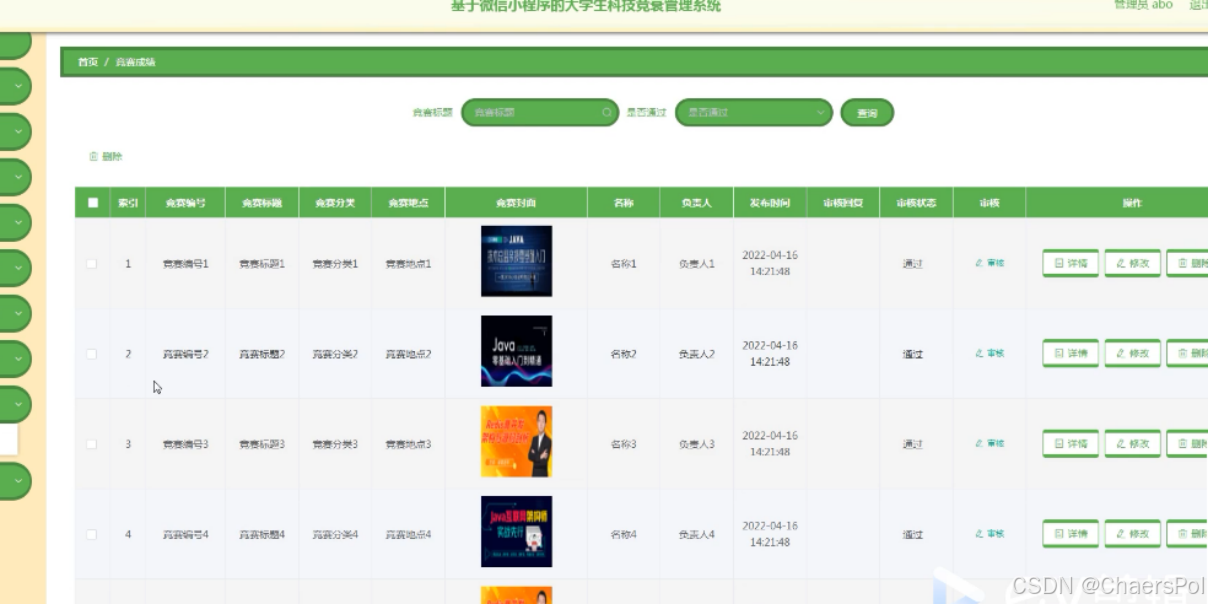Click the 删除 button in 竞赛编号1 row
1209x605 pixels.
pyautogui.click(x=1188, y=263)
